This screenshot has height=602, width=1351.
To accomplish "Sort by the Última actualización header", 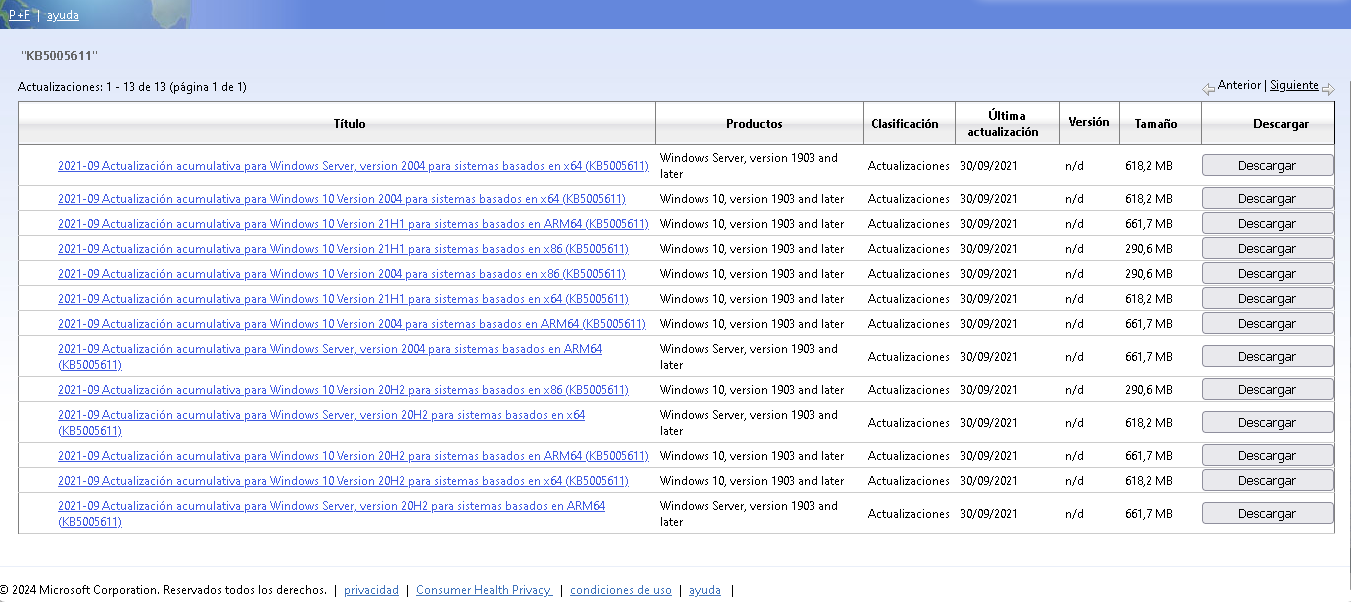I will 1003,124.
